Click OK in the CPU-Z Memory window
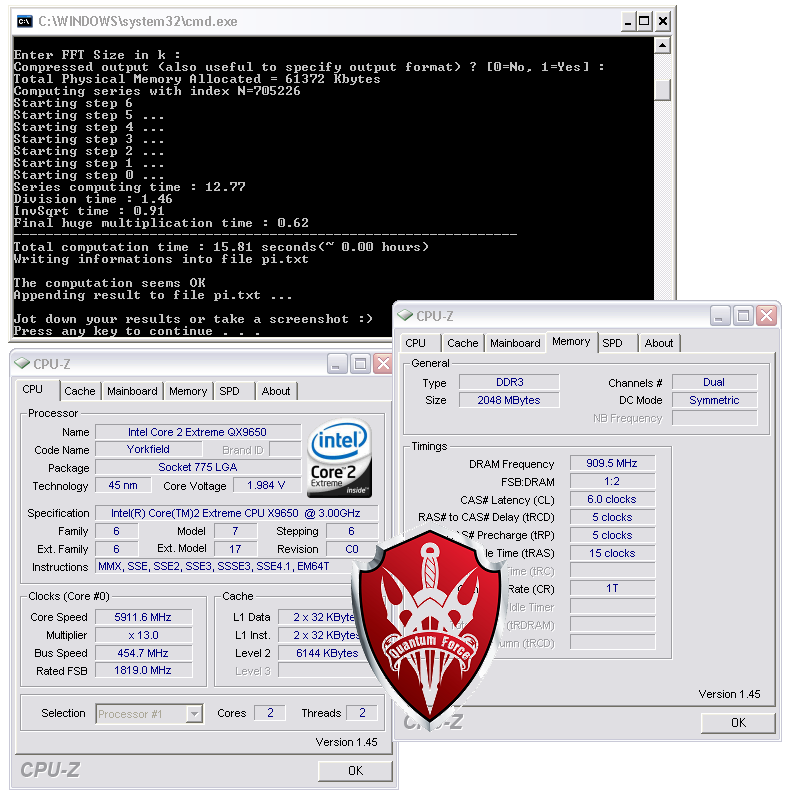 [x=738, y=723]
